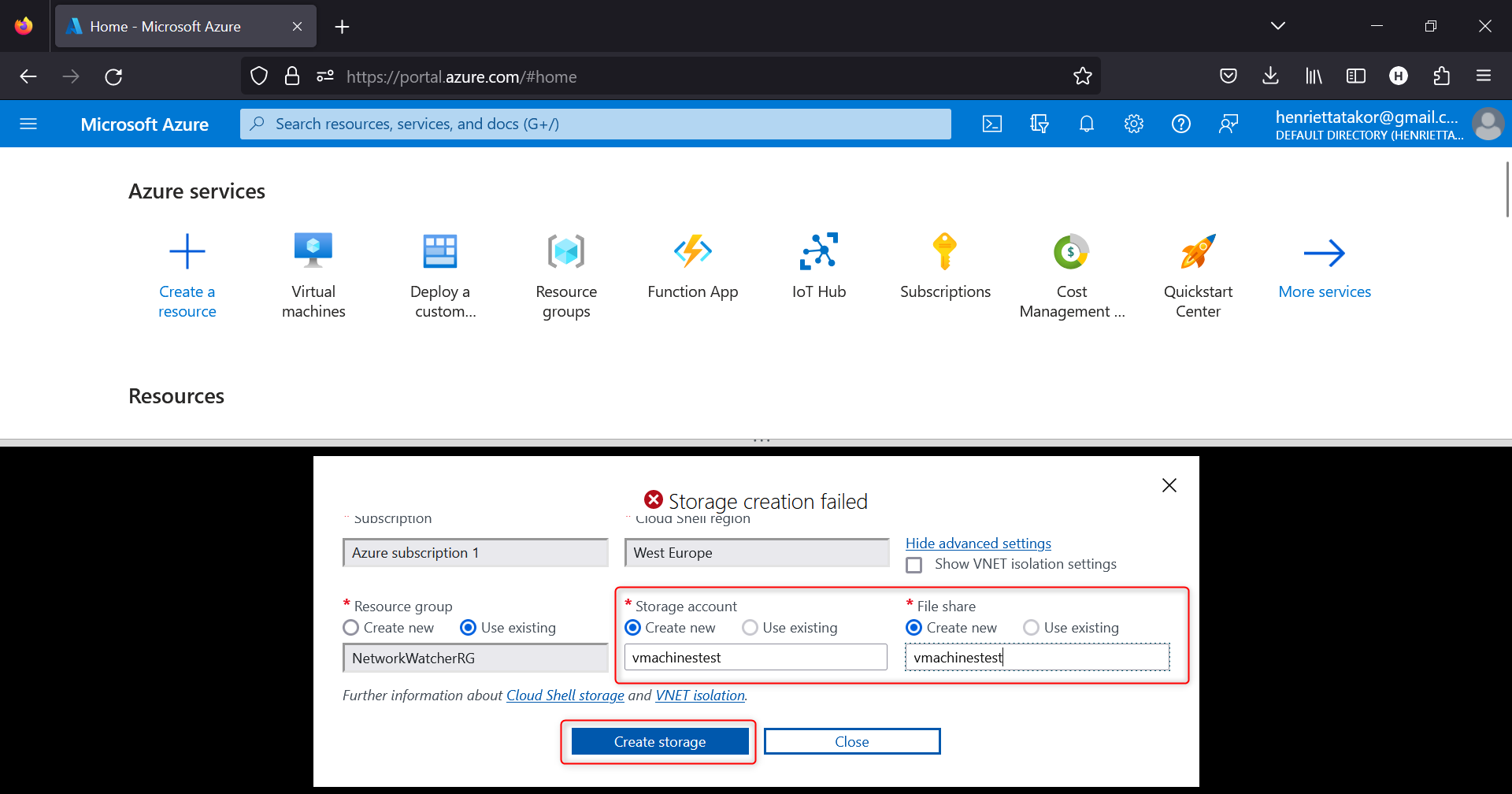Save page to Pocket icon
This screenshot has height=794, width=1512.
tap(1228, 76)
